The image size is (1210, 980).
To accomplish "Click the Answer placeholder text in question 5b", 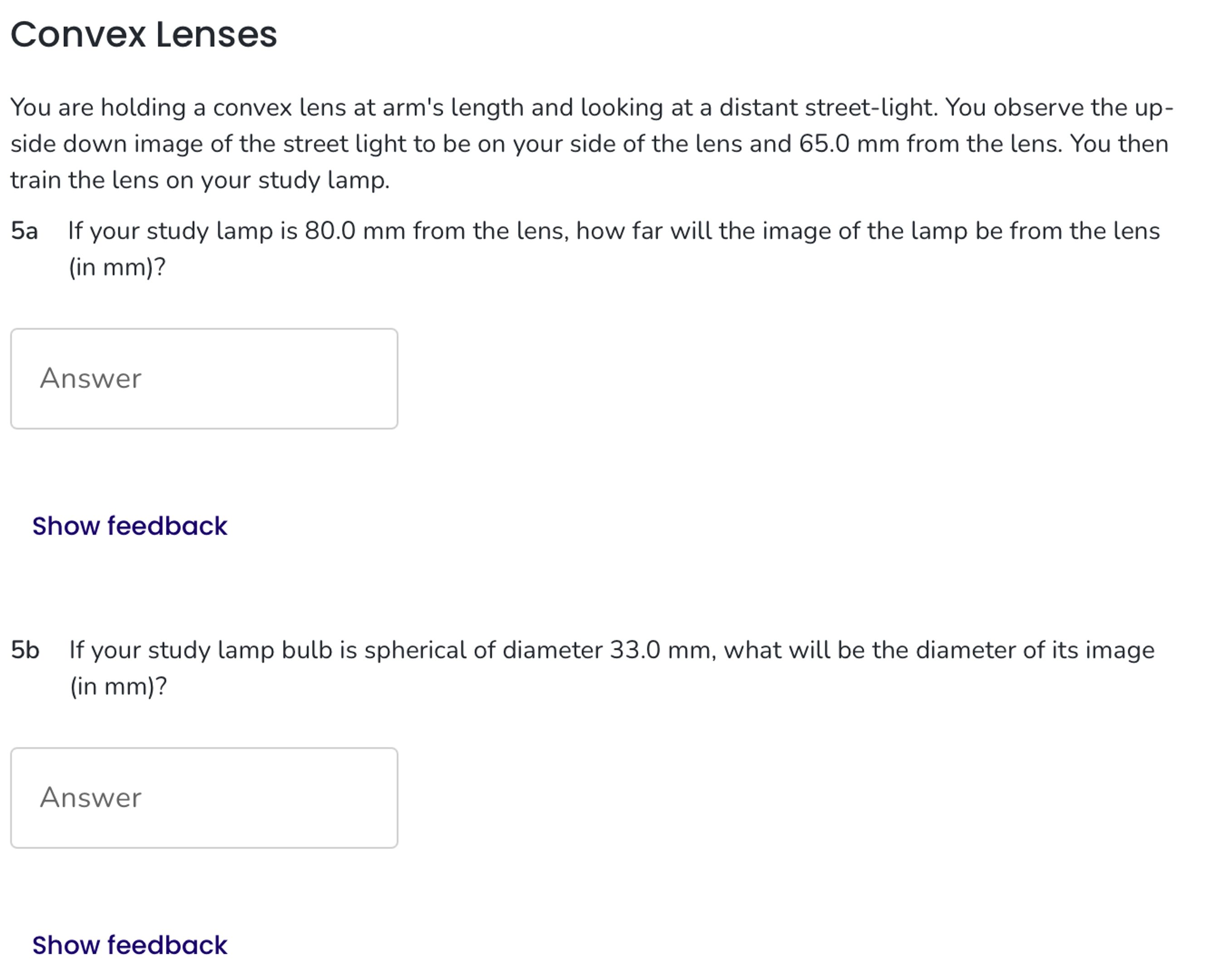I will [90, 797].
